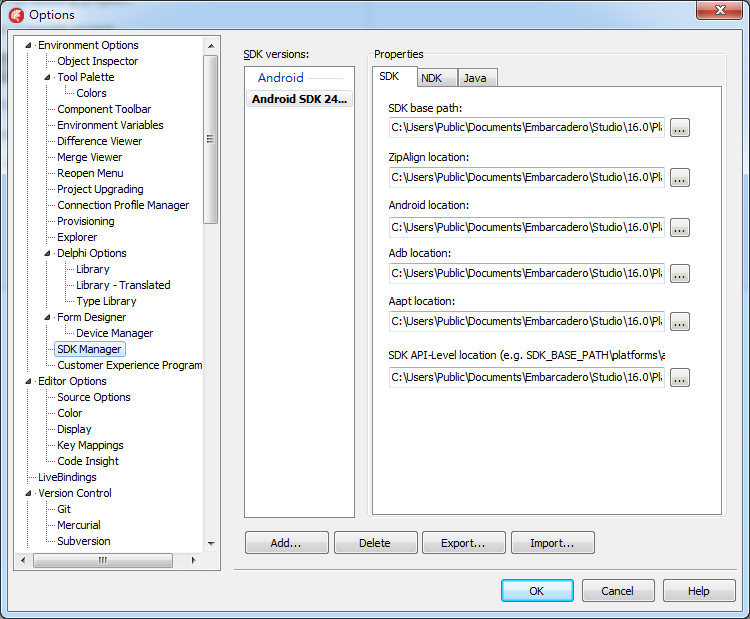This screenshot has height=619, width=750.
Task: Open Project Upgrading options
Action: click(x=100, y=189)
